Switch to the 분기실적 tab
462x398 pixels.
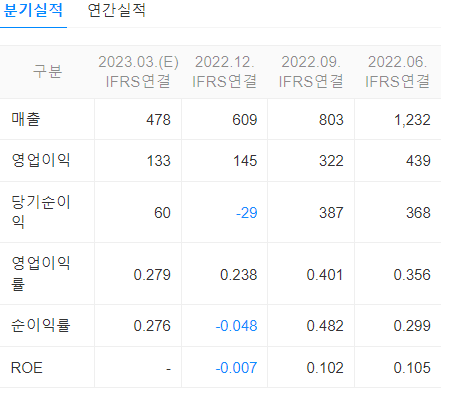point(33,11)
